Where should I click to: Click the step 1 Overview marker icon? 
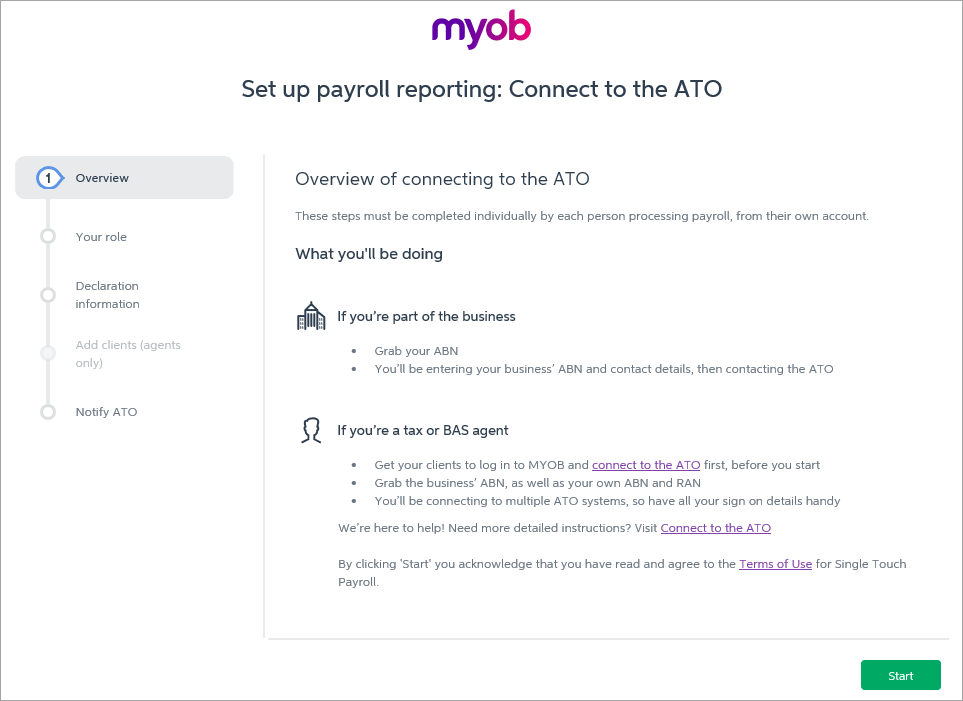click(50, 178)
